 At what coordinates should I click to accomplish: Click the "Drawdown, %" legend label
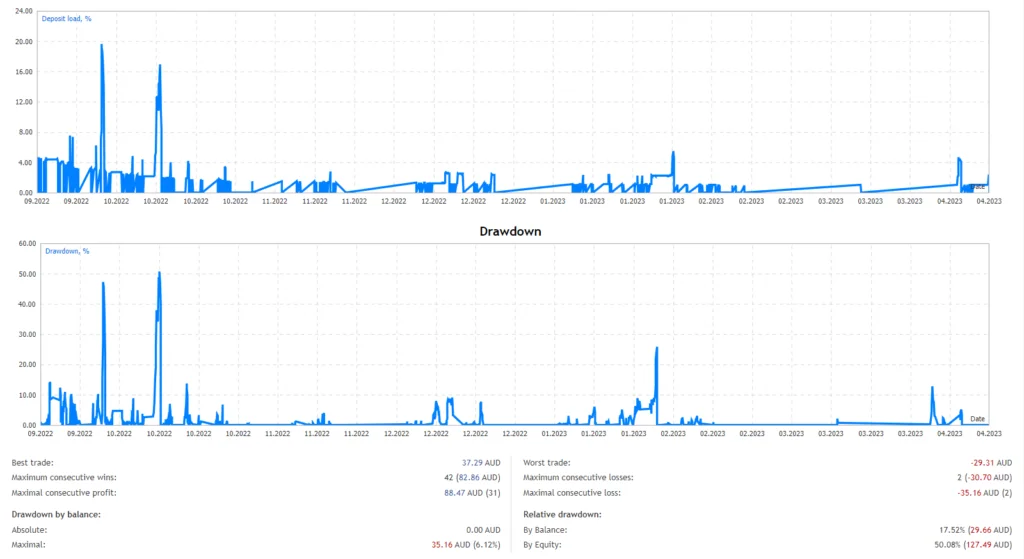pyautogui.click(x=67, y=251)
